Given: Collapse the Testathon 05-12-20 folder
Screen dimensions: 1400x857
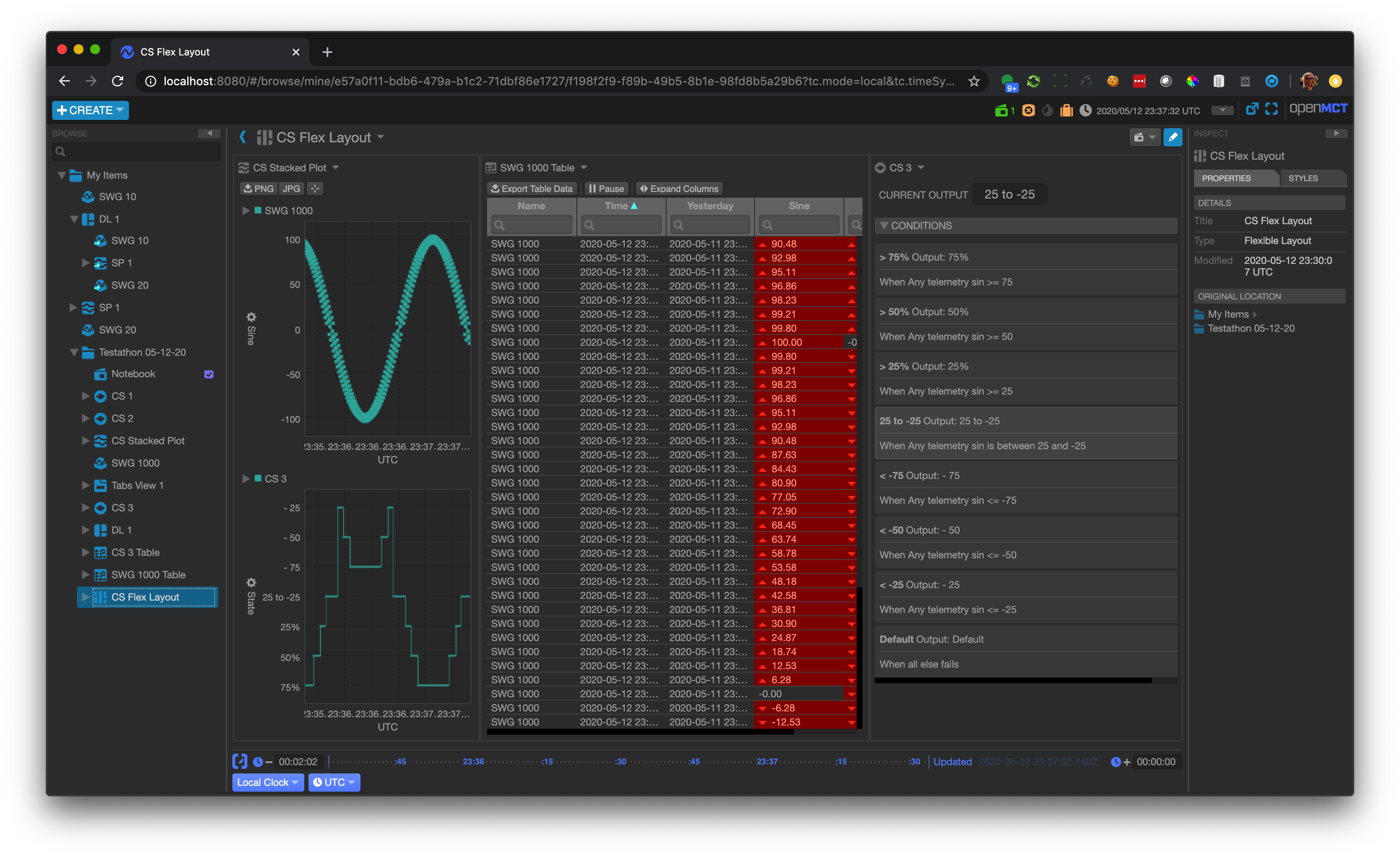Looking at the screenshot, I should [74, 352].
